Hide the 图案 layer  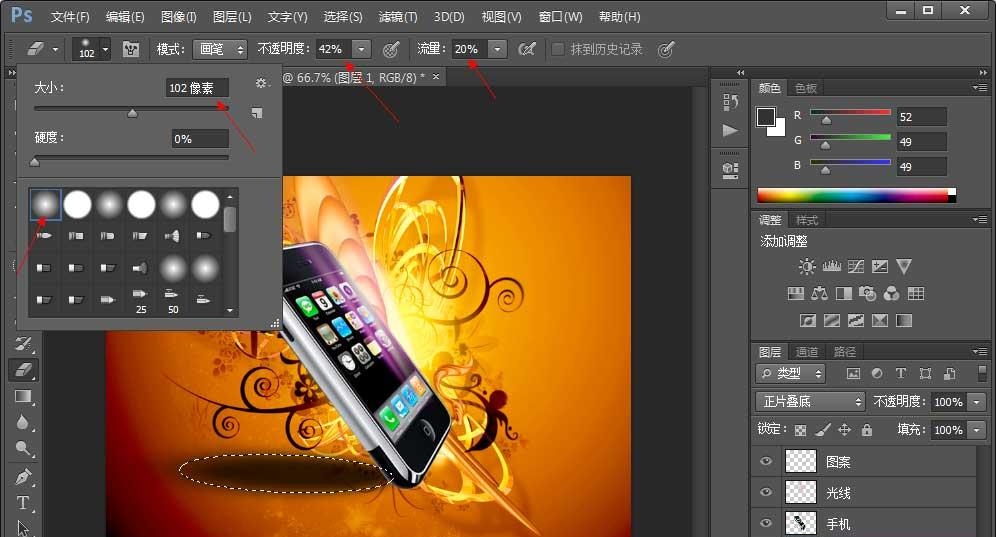click(766, 462)
